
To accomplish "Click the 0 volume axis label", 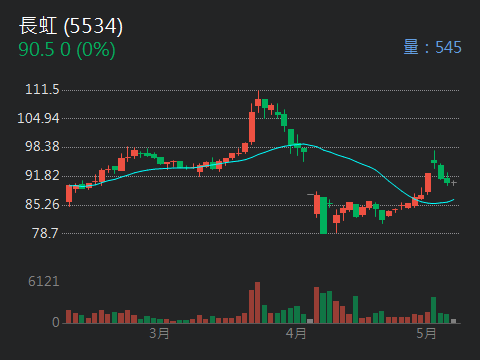I will tap(56, 322).
